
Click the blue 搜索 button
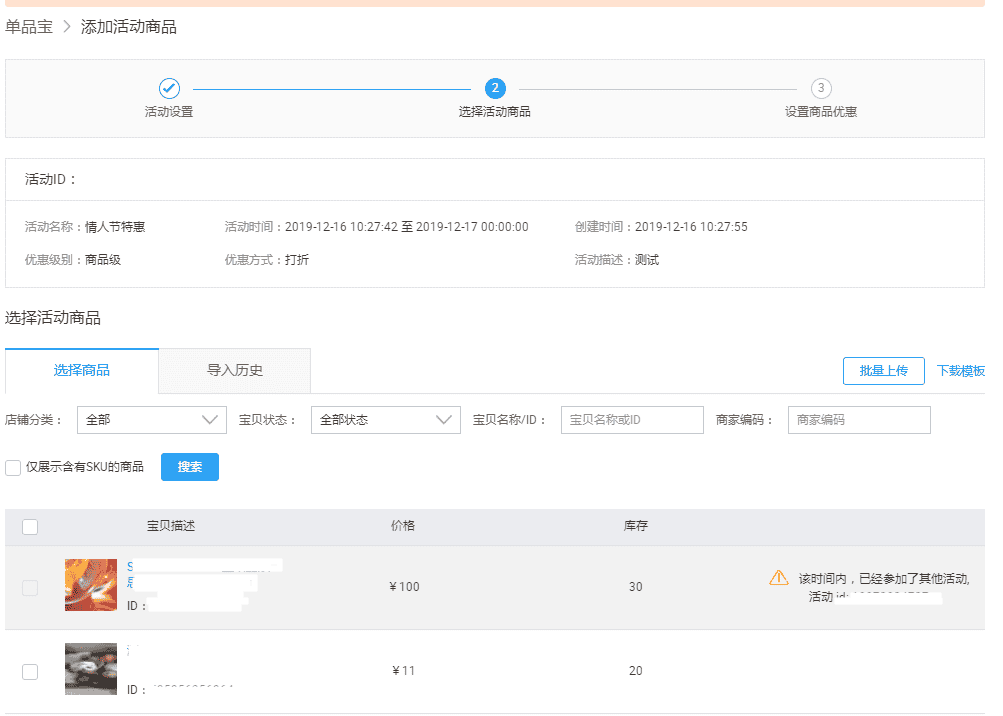(189, 467)
